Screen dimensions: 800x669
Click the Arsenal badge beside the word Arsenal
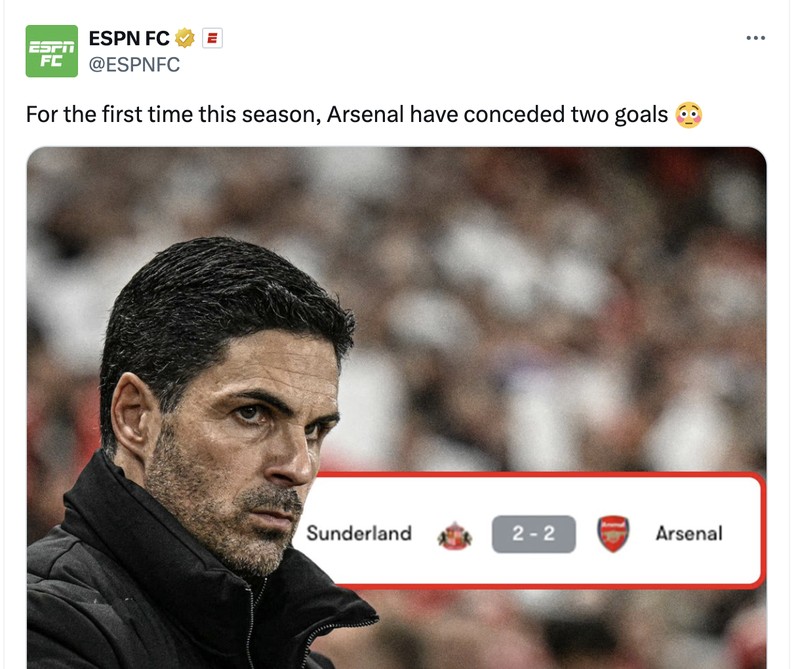613,534
